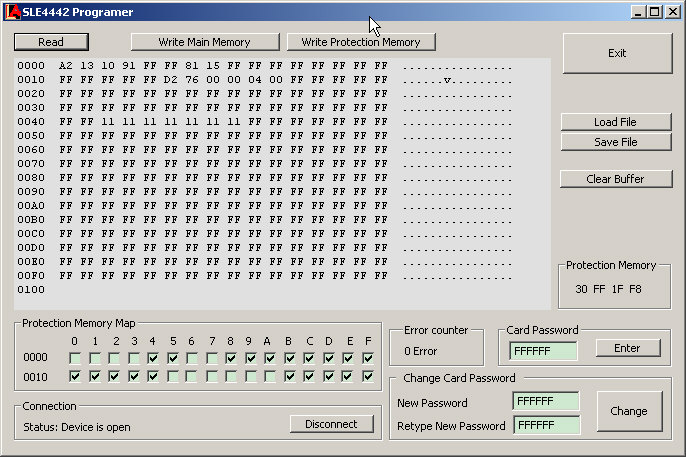Screen dimensions: 686x457
Task: Click the ASCII 'v' character in row 0010
Action: [x=447, y=80]
